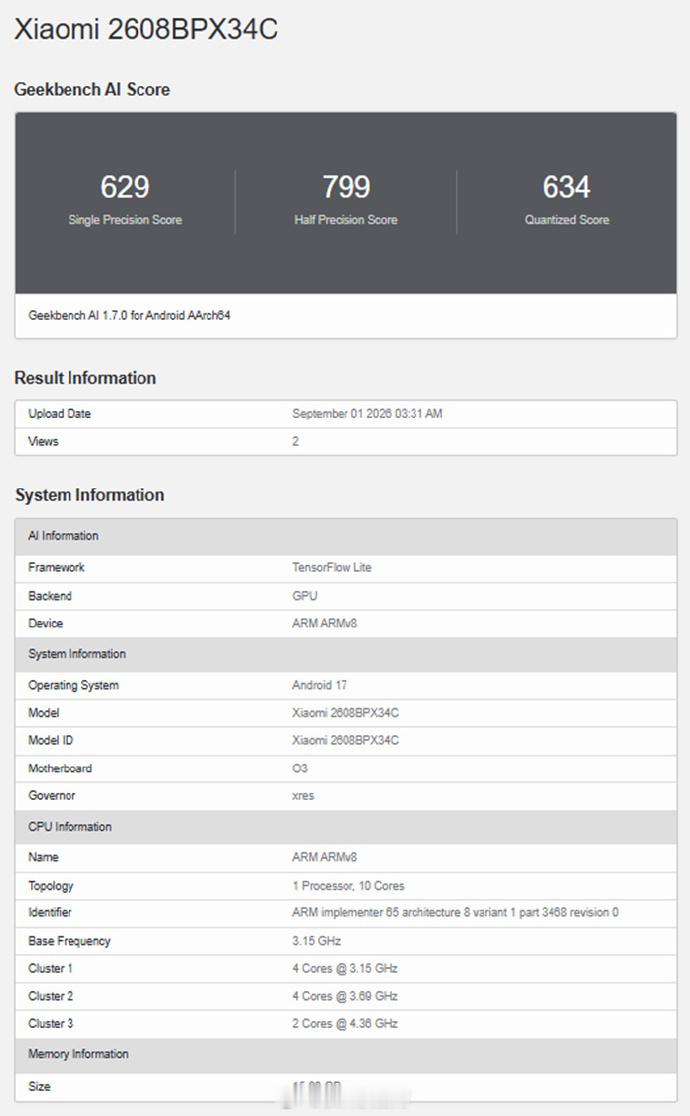Click the CPU Information section header
Image resolution: width=690 pixels, height=1116 pixels.
346,827
